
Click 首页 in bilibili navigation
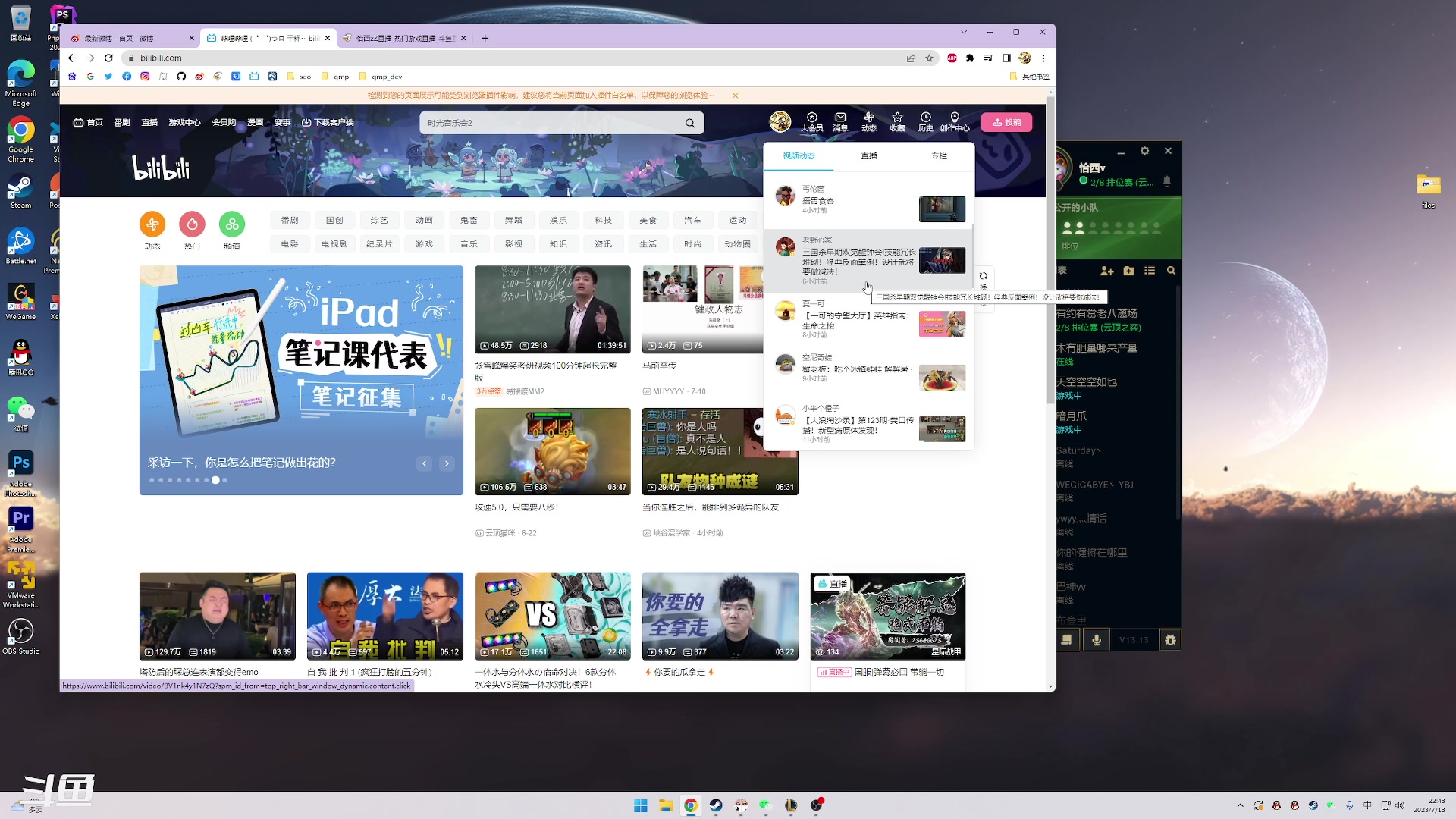[x=88, y=122]
